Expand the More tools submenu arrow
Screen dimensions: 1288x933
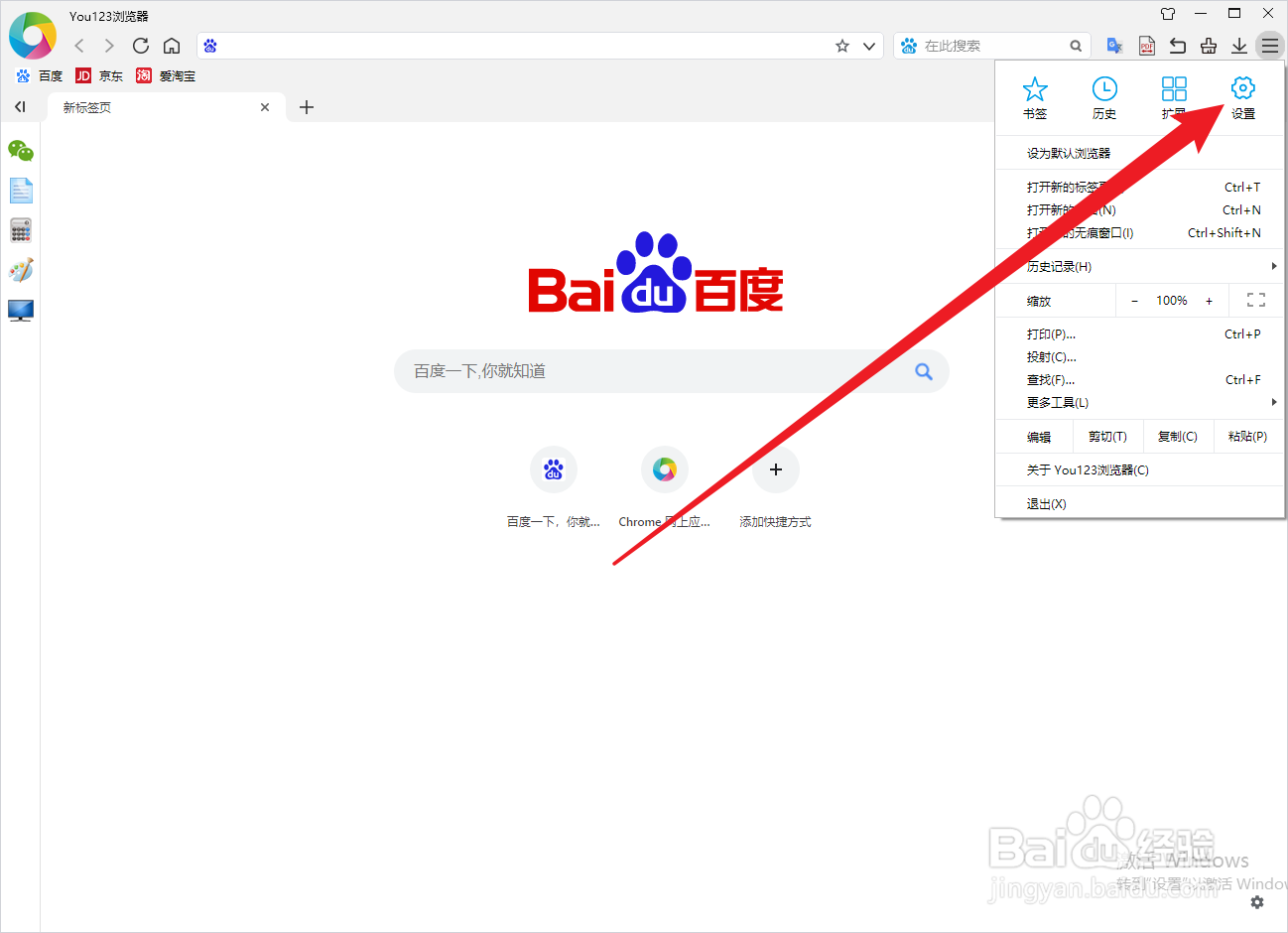pyautogui.click(x=1274, y=402)
